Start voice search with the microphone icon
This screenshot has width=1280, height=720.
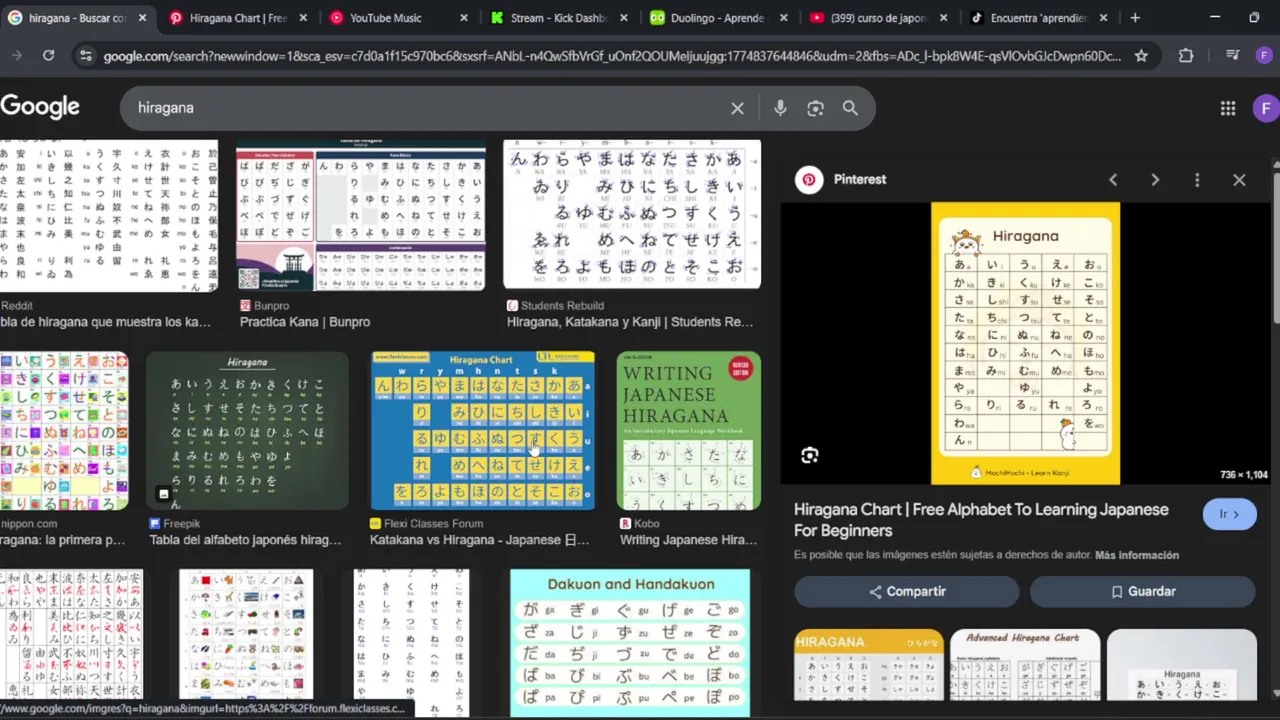[x=780, y=108]
